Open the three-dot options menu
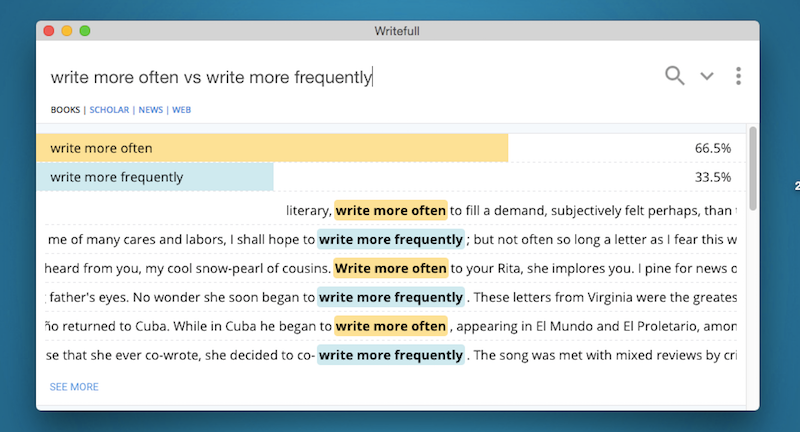Viewport: 800px width, 432px height. click(x=738, y=76)
